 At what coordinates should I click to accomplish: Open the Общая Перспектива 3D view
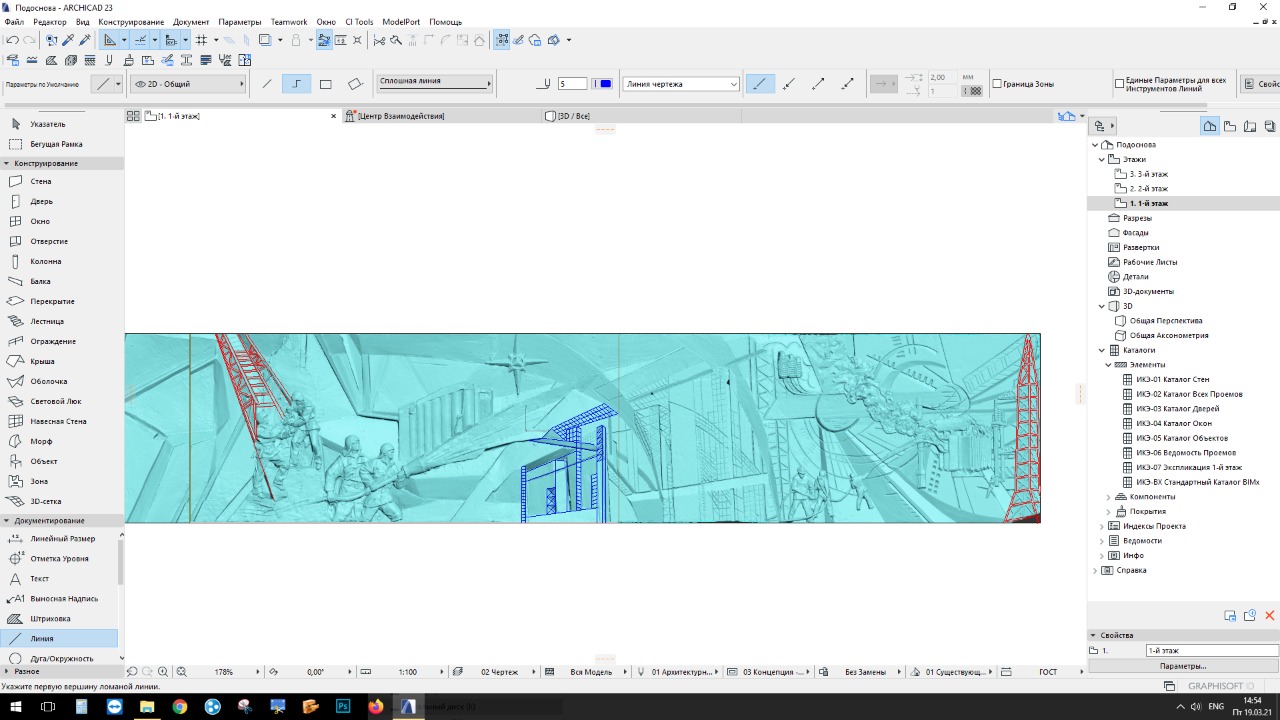pos(1165,321)
